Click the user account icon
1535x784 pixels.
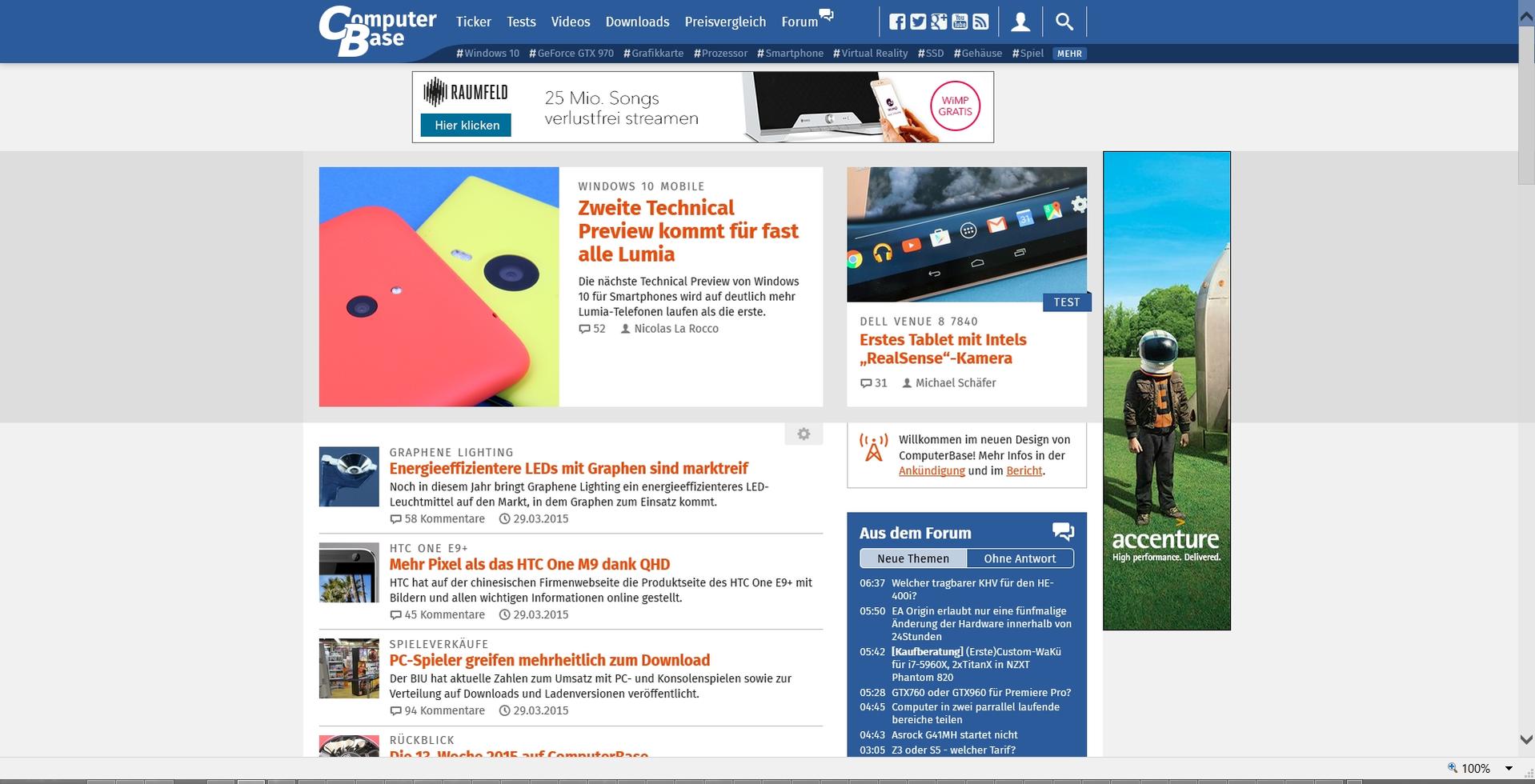(x=1020, y=22)
